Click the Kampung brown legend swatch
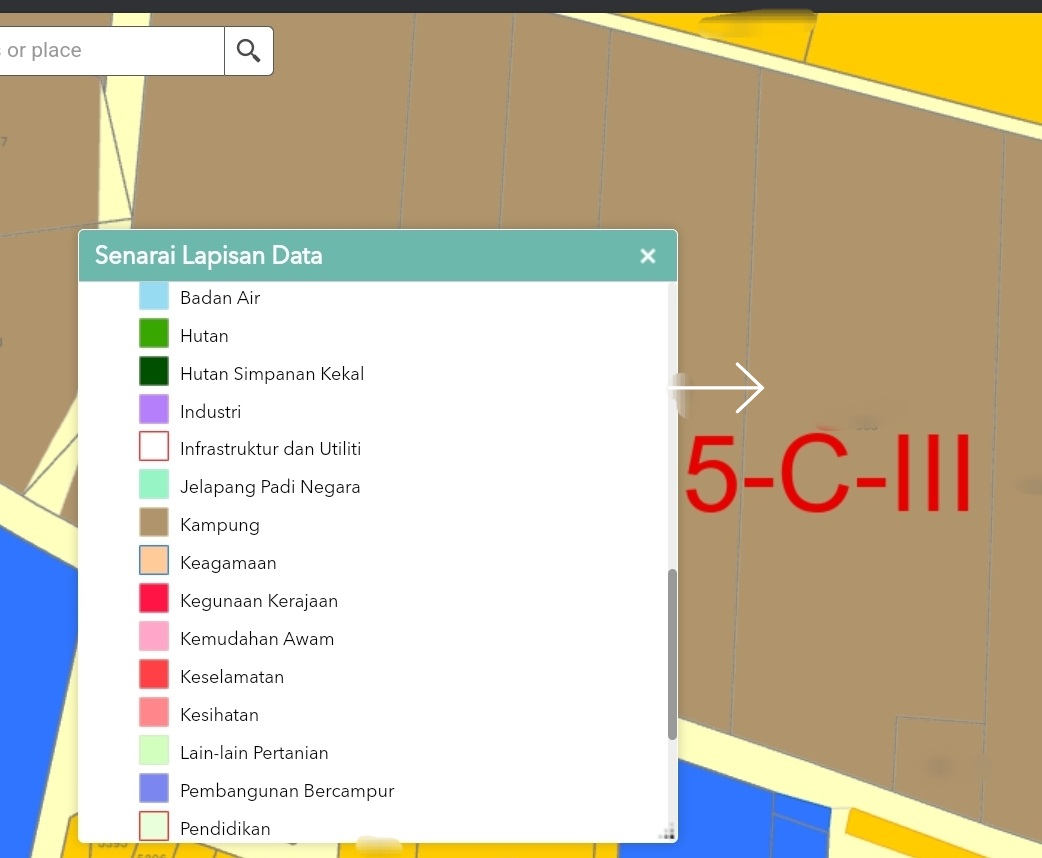Screen dimensions: 1042x858 [154, 525]
